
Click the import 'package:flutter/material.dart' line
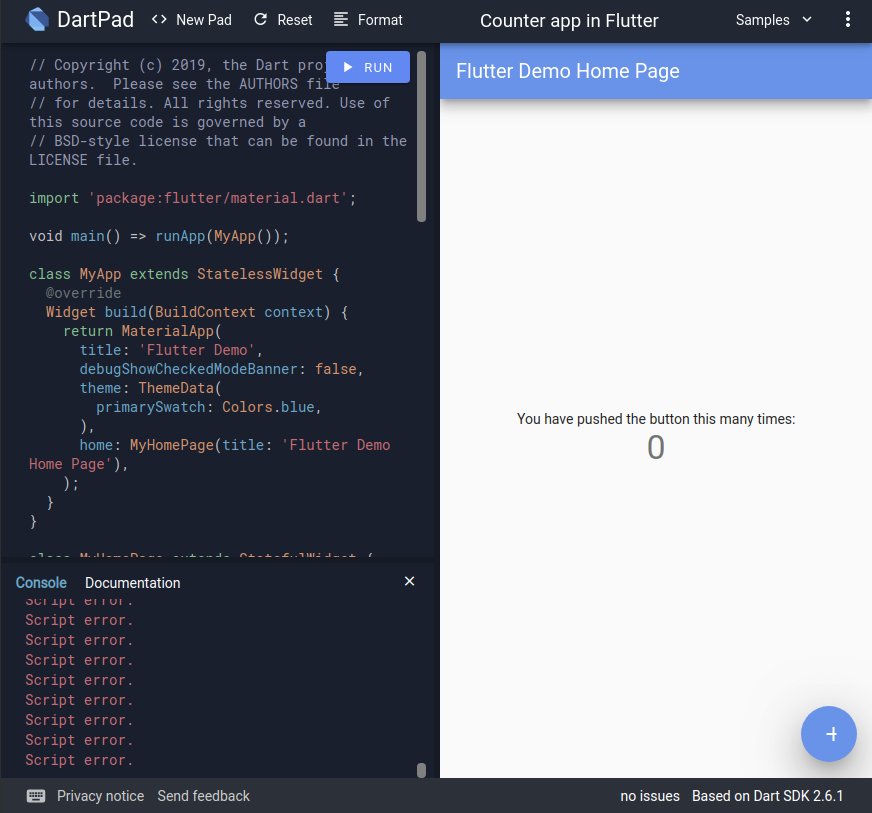coord(192,199)
